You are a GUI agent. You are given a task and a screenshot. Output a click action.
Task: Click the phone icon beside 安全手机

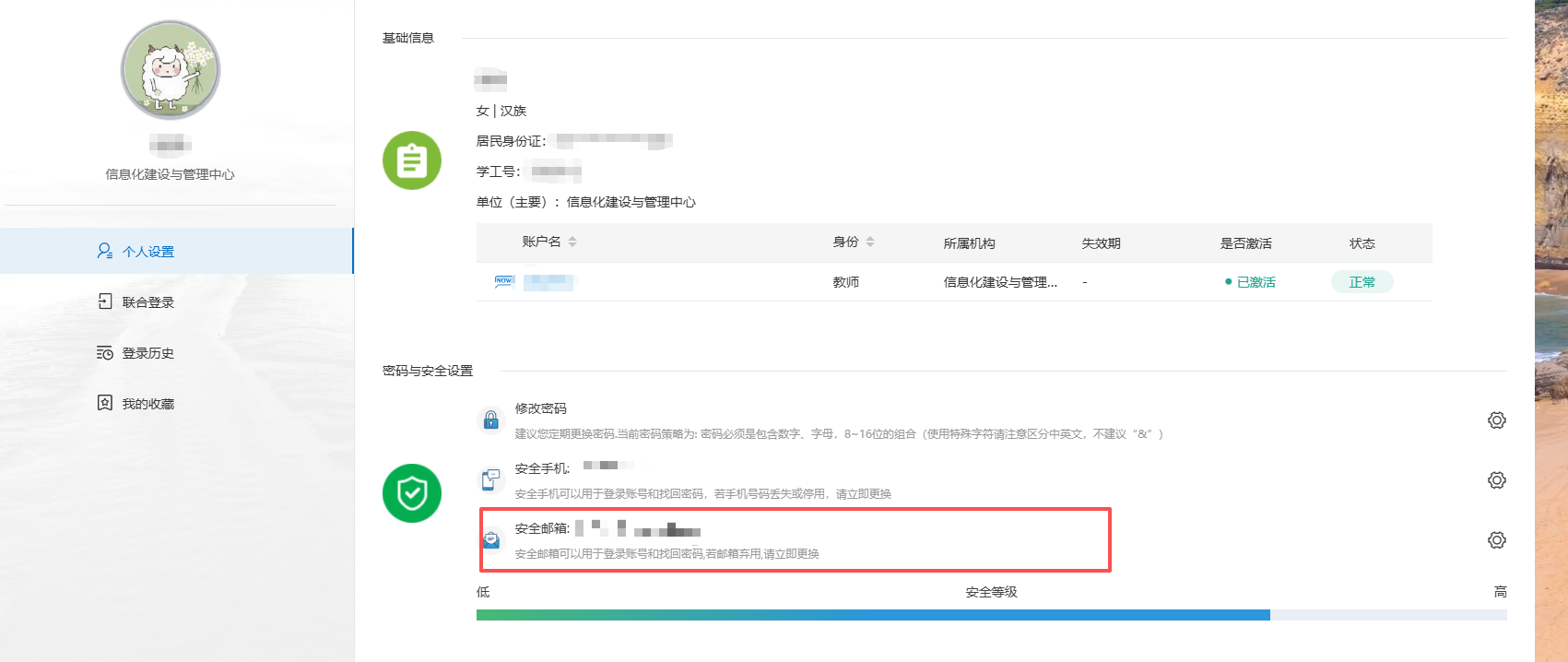[x=491, y=479]
